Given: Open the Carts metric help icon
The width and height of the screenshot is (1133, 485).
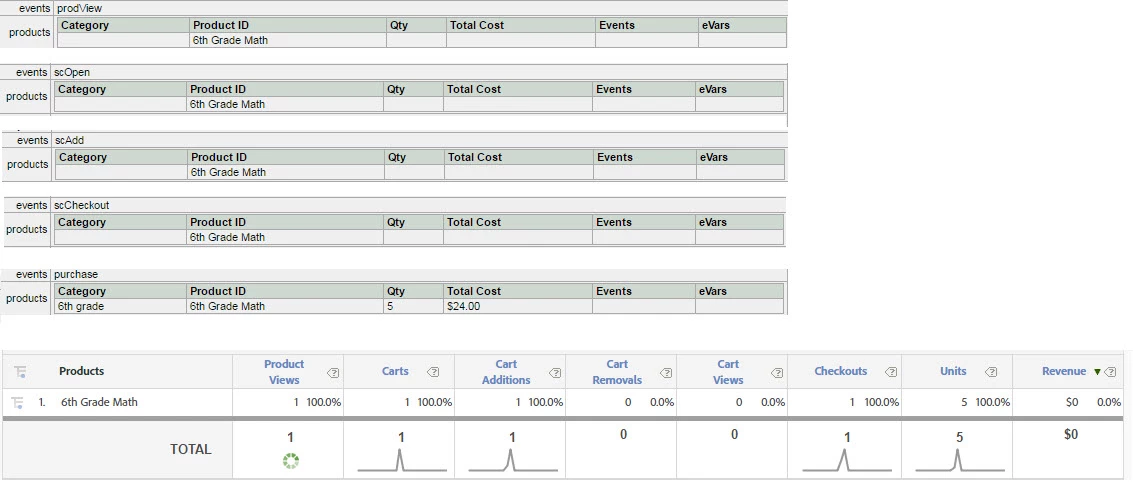Looking at the screenshot, I should point(433,372).
